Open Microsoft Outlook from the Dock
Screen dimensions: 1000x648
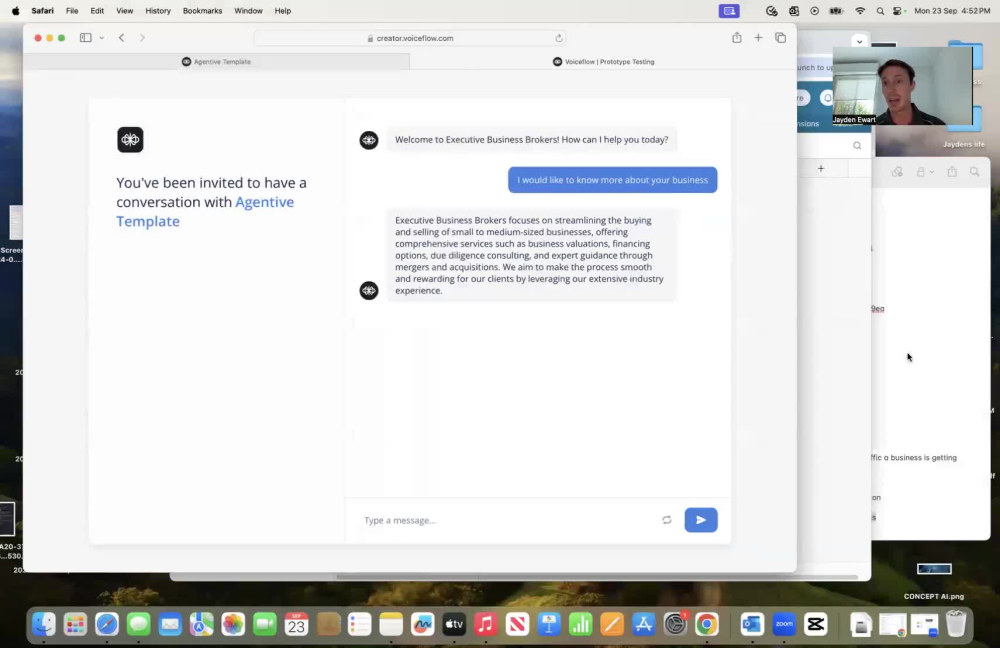(x=752, y=624)
